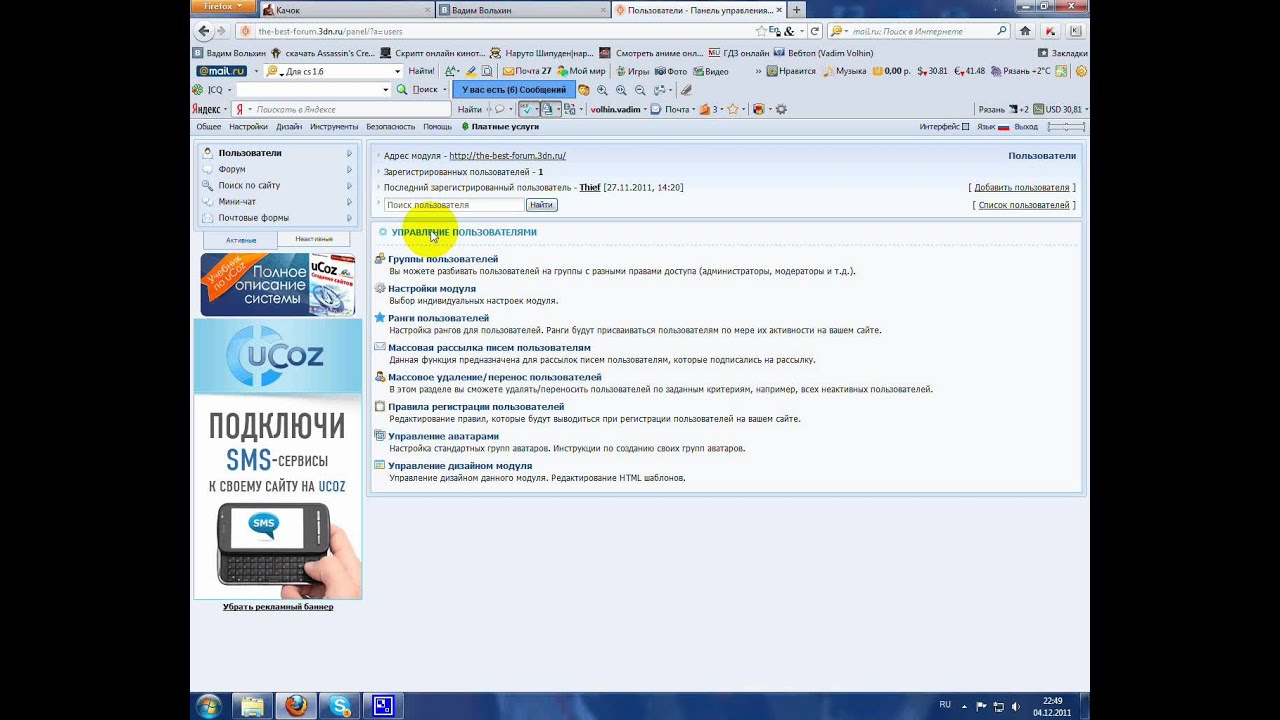Select the Ранги пользователей star icon
Screen dimensions: 1280x720
click(x=380, y=318)
